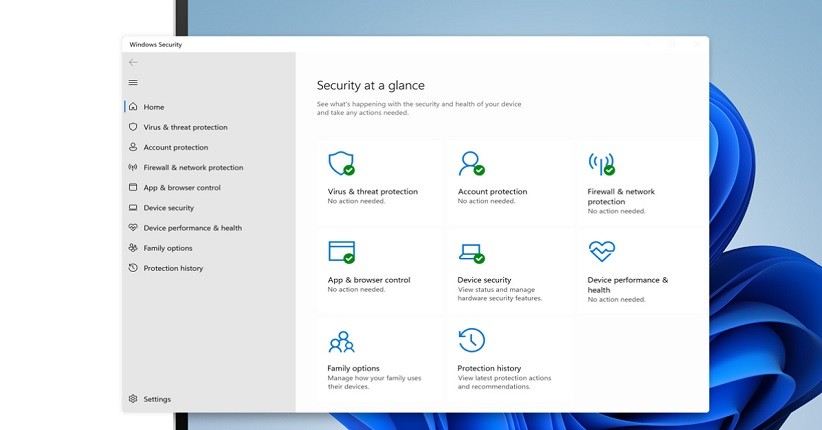Go to Account protection in sidebar
Viewport: 822px width, 430px height.
point(175,147)
